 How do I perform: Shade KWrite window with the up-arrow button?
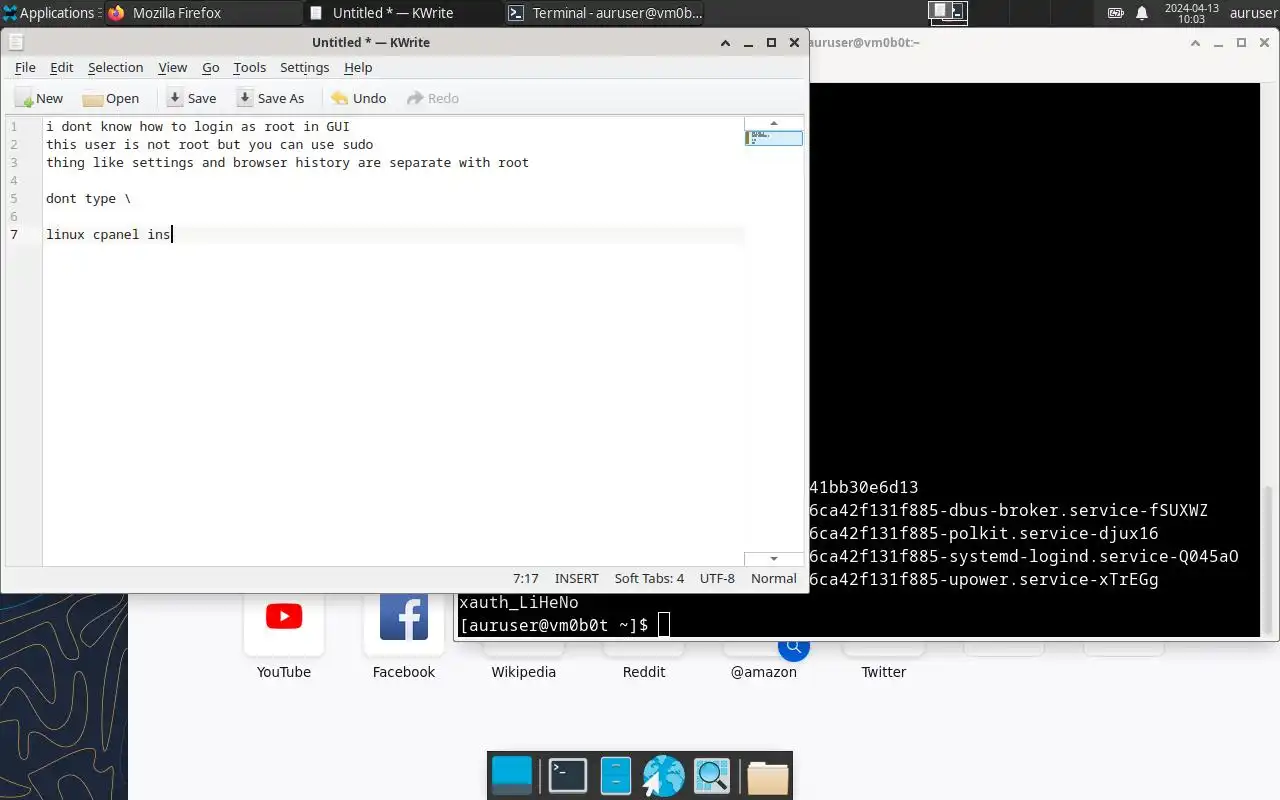[x=726, y=43]
